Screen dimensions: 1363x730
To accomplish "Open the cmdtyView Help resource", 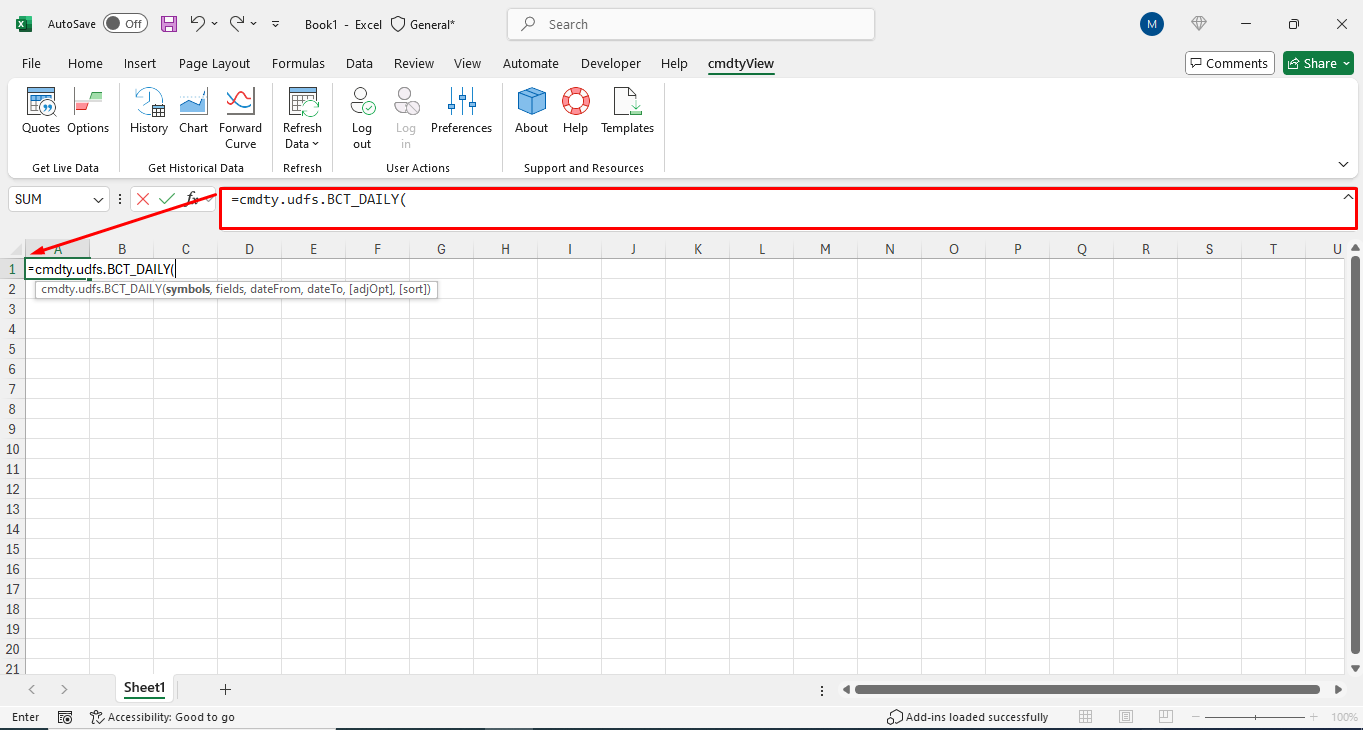I will point(575,111).
